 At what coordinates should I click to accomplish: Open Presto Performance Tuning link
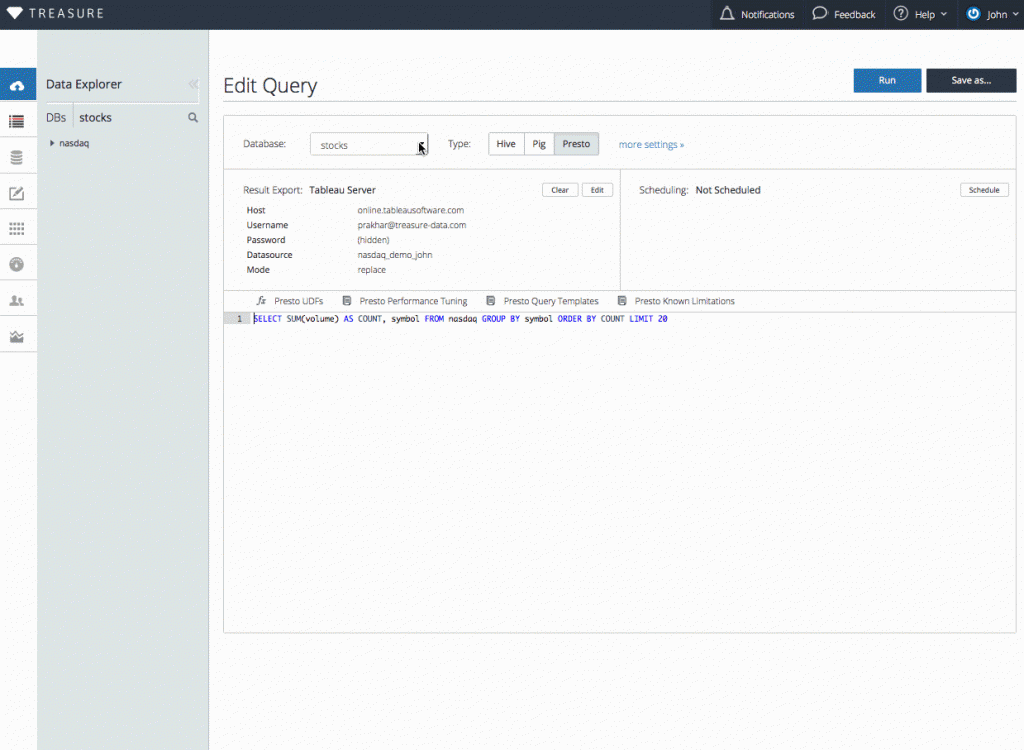point(413,301)
